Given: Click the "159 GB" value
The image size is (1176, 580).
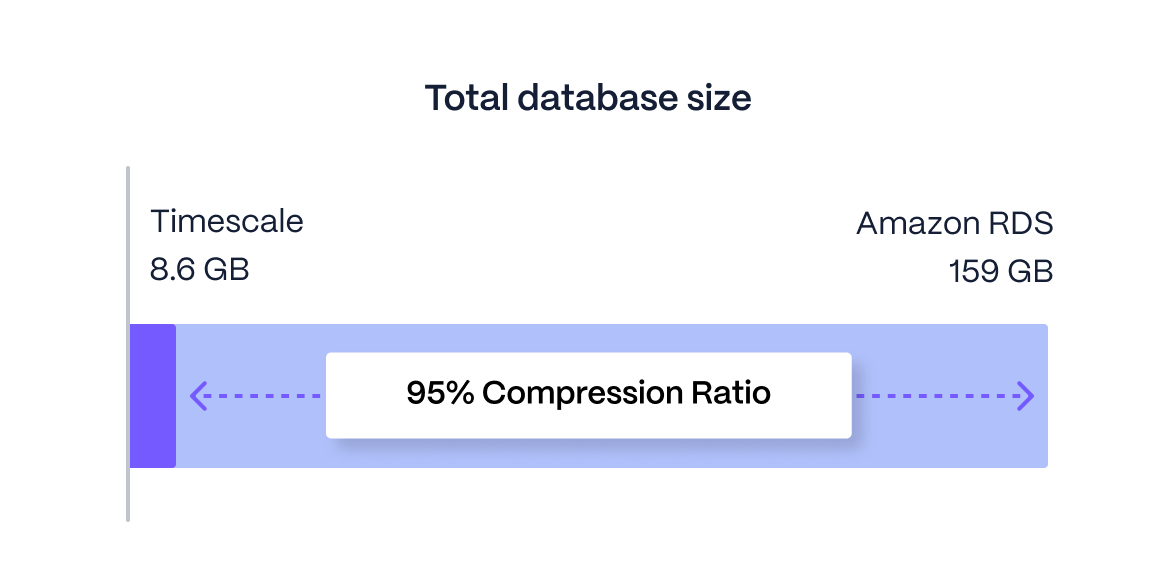Looking at the screenshot, I should [1001, 271].
